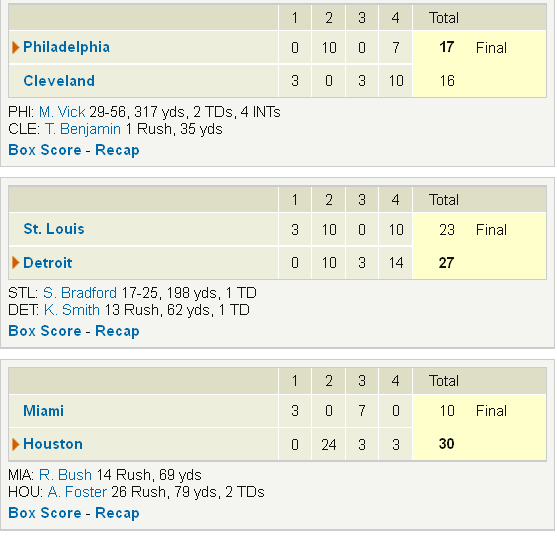Screen dimensions: 557x537
Task: Click the orange winner arrow beside Philadelphia
Action: (x=15, y=47)
